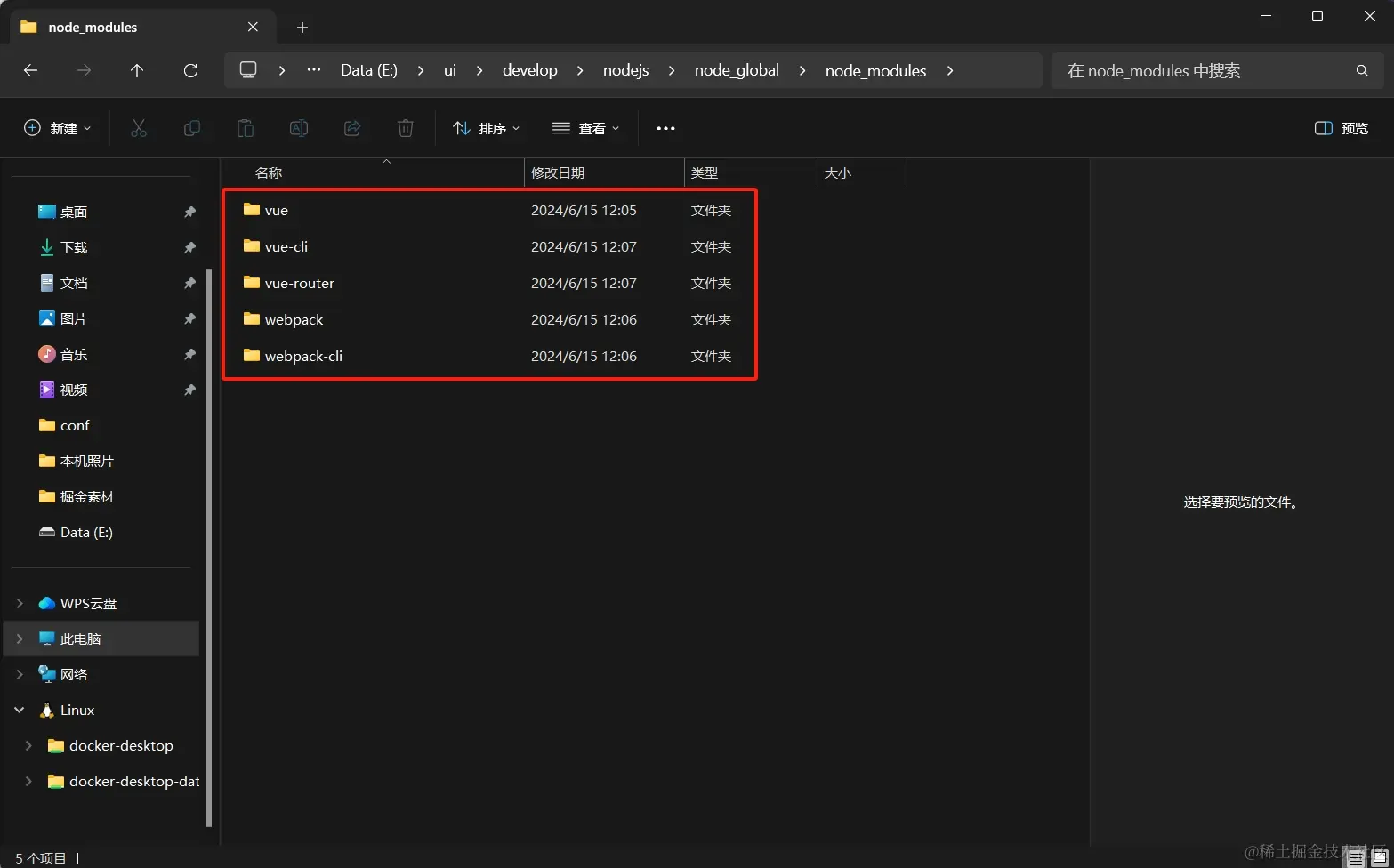1394x868 pixels.
Task: Go back to the previous folder
Action: click(31, 70)
